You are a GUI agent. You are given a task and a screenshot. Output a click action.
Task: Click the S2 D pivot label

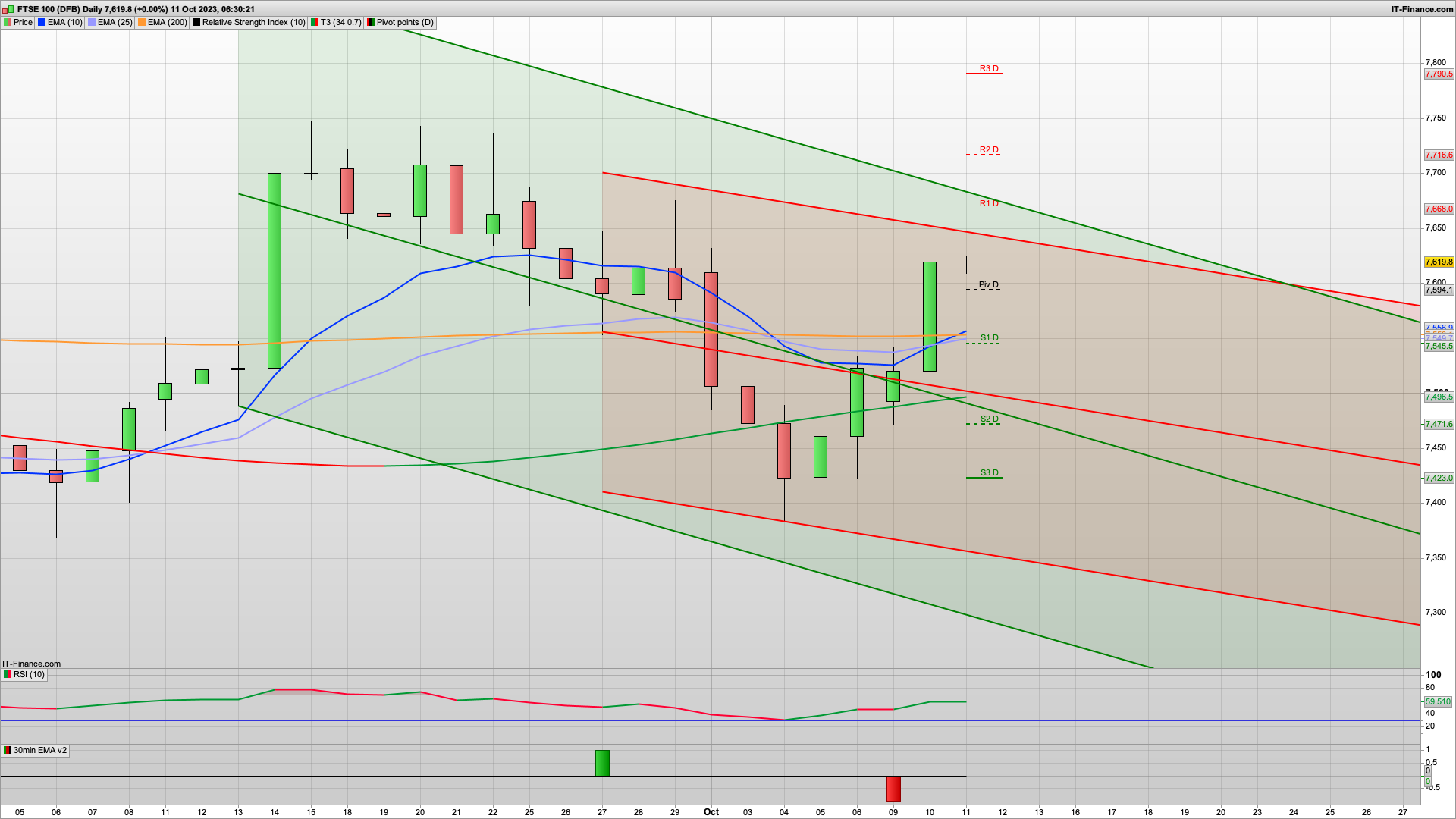989,419
